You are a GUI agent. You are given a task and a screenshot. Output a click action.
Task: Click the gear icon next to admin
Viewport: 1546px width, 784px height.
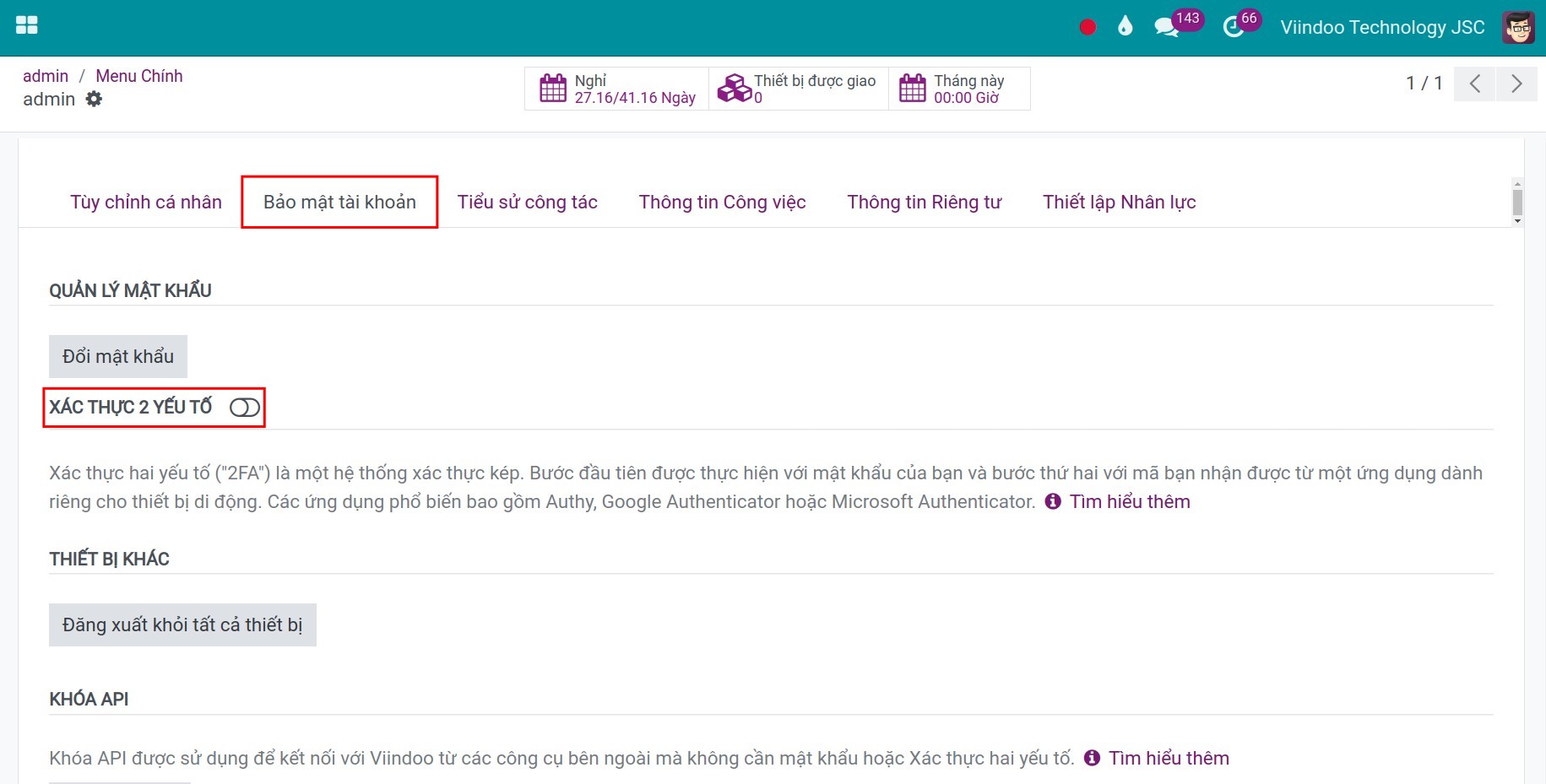tap(94, 99)
